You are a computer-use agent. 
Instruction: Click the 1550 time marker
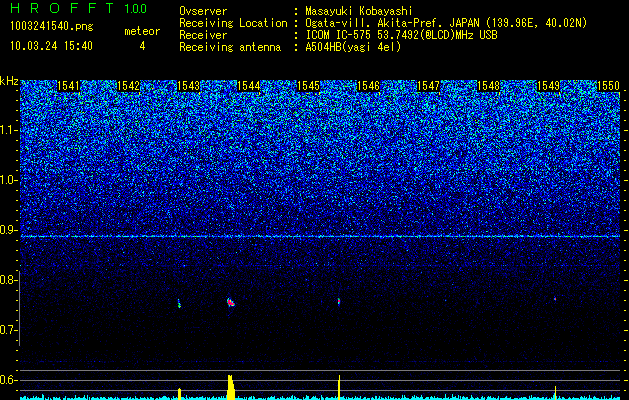609,86
